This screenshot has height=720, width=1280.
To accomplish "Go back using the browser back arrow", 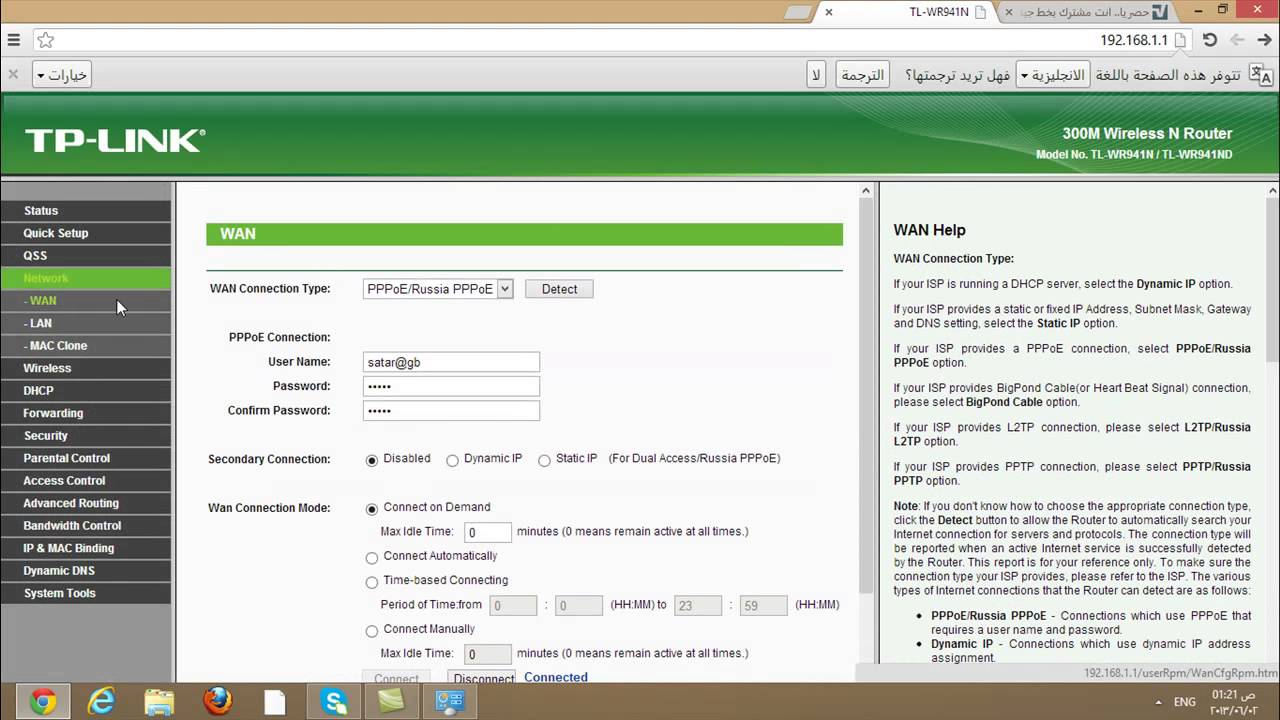I will pos(1237,40).
